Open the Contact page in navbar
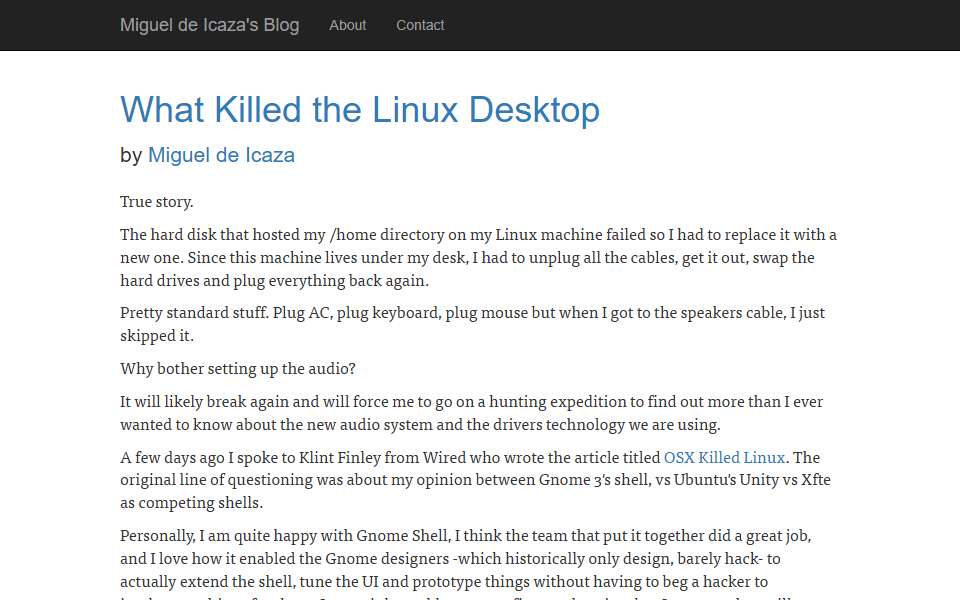960x600 pixels. pyautogui.click(x=420, y=25)
